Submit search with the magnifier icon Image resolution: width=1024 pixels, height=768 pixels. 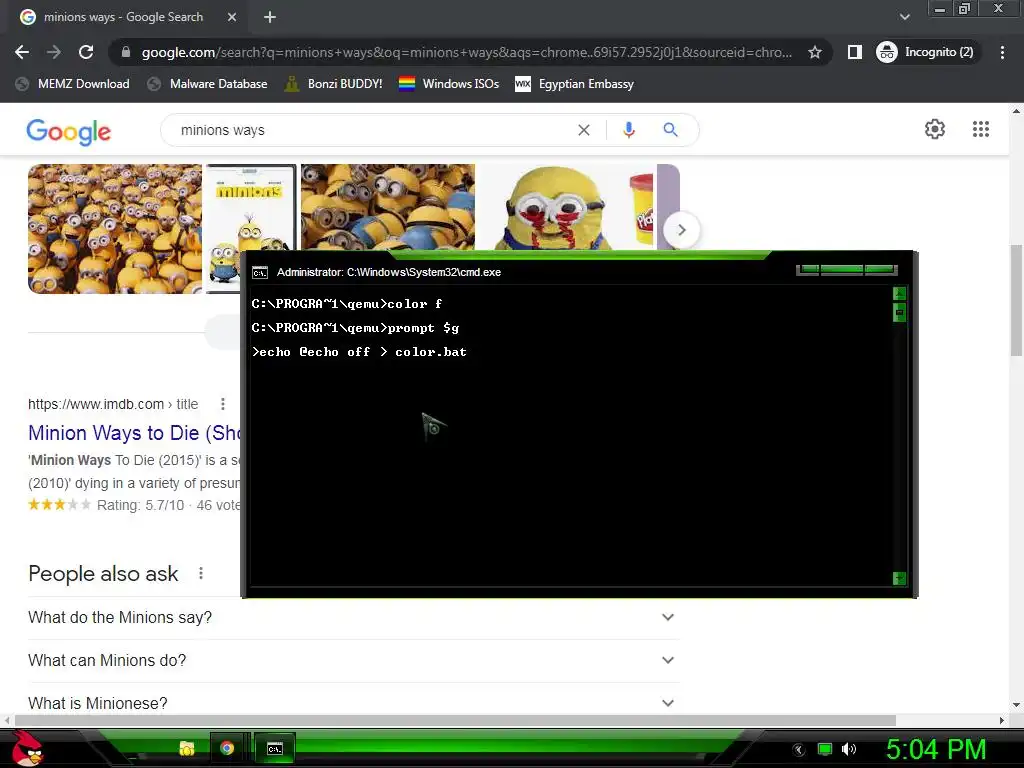click(670, 130)
